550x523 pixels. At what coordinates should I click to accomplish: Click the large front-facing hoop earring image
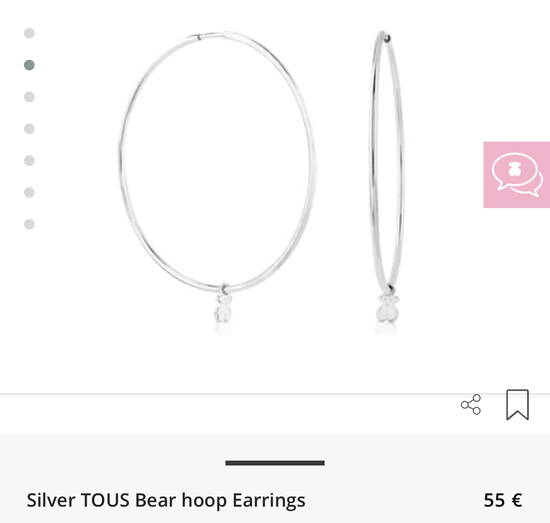pyautogui.click(x=217, y=177)
